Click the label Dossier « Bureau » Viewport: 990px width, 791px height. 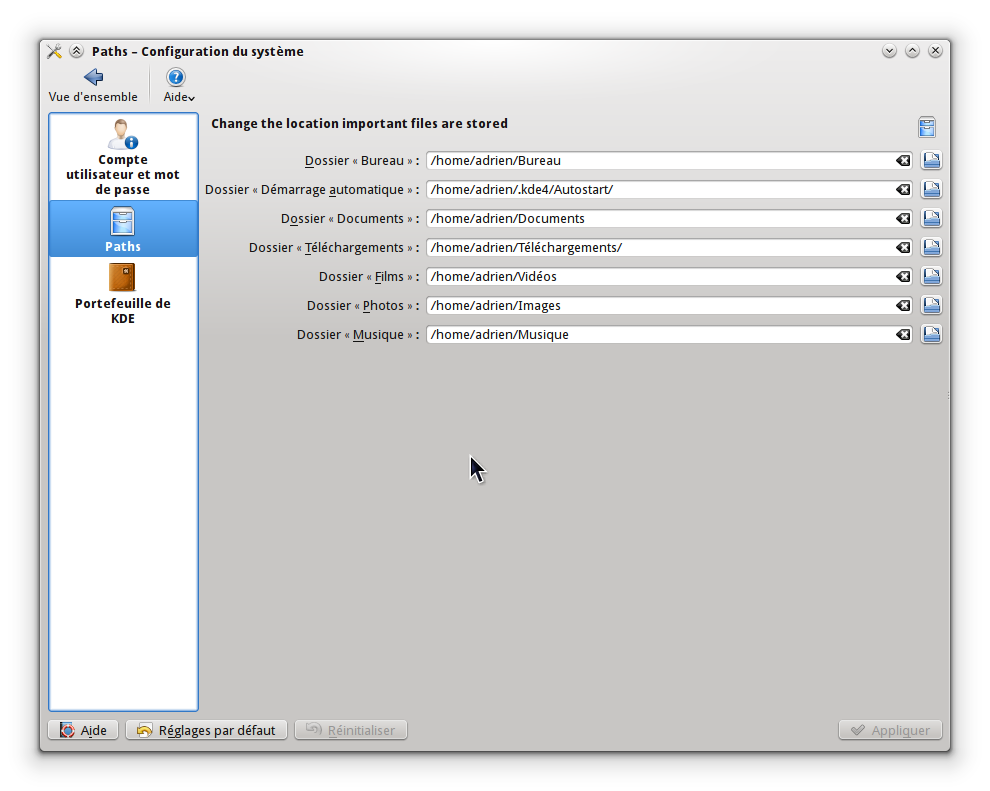pyautogui.click(x=362, y=160)
